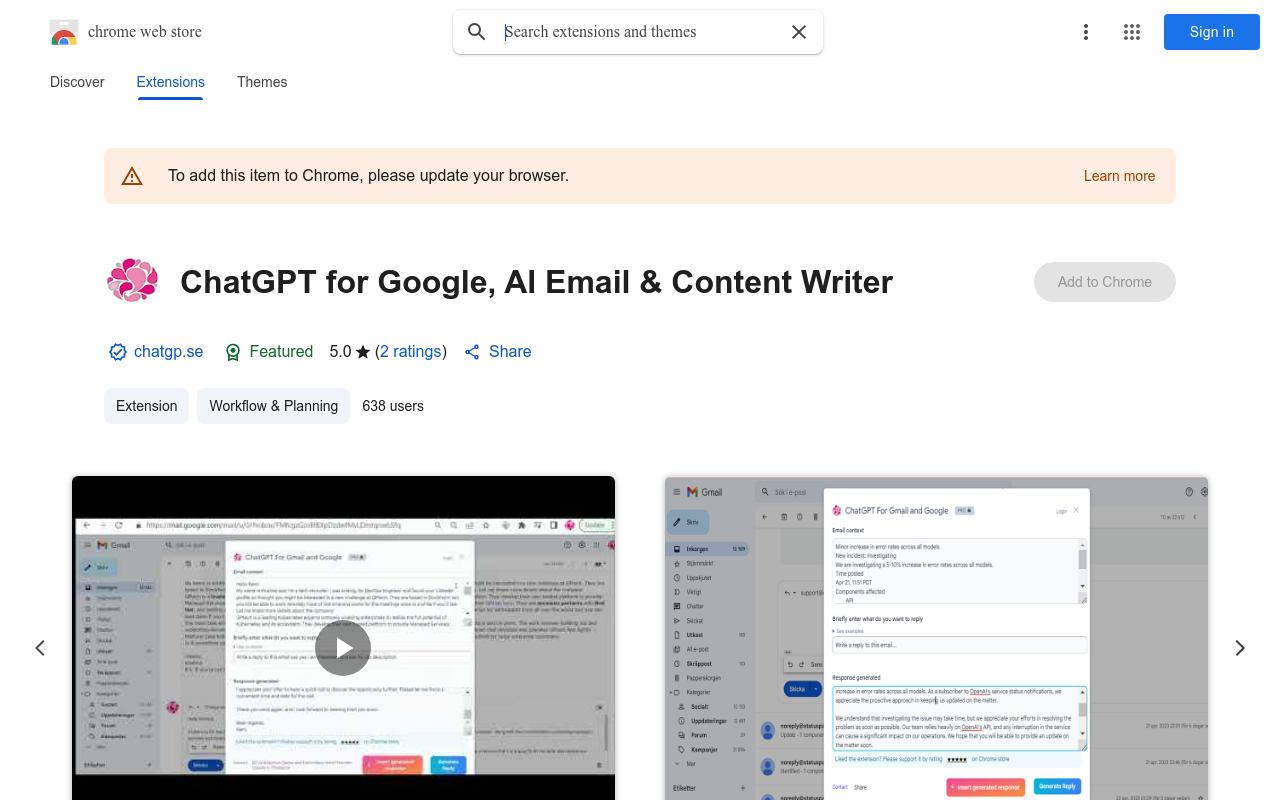Click the extension title heading
This screenshot has width=1280, height=800.
pyautogui.click(x=536, y=282)
